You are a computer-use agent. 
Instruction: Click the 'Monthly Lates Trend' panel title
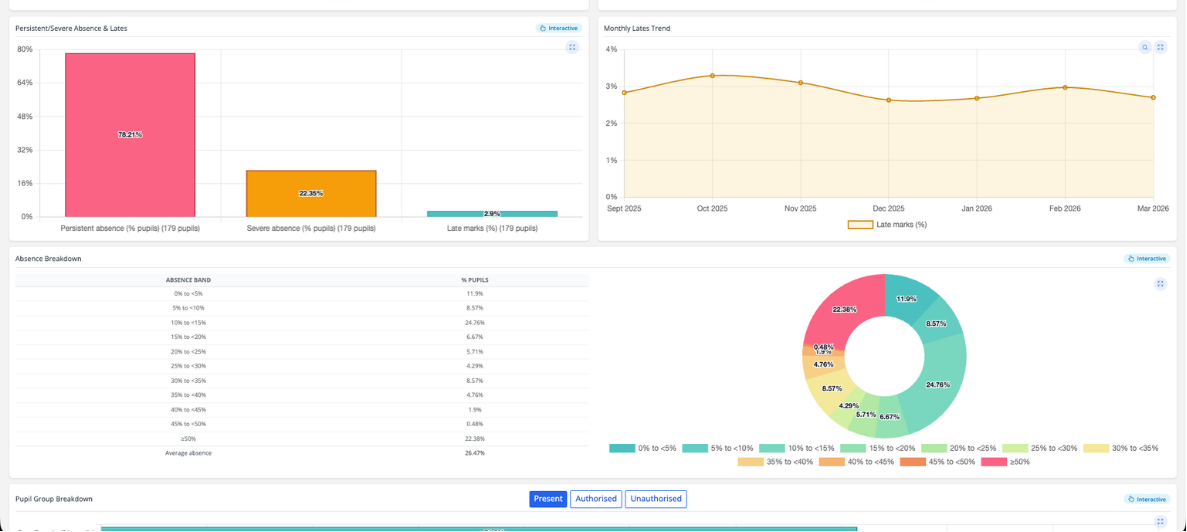coord(637,28)
